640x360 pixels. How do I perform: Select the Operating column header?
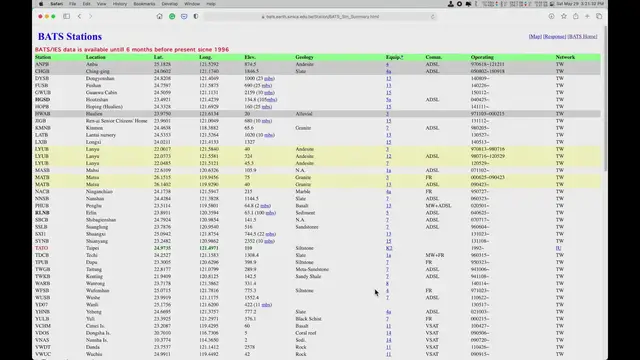pos(482,57)
